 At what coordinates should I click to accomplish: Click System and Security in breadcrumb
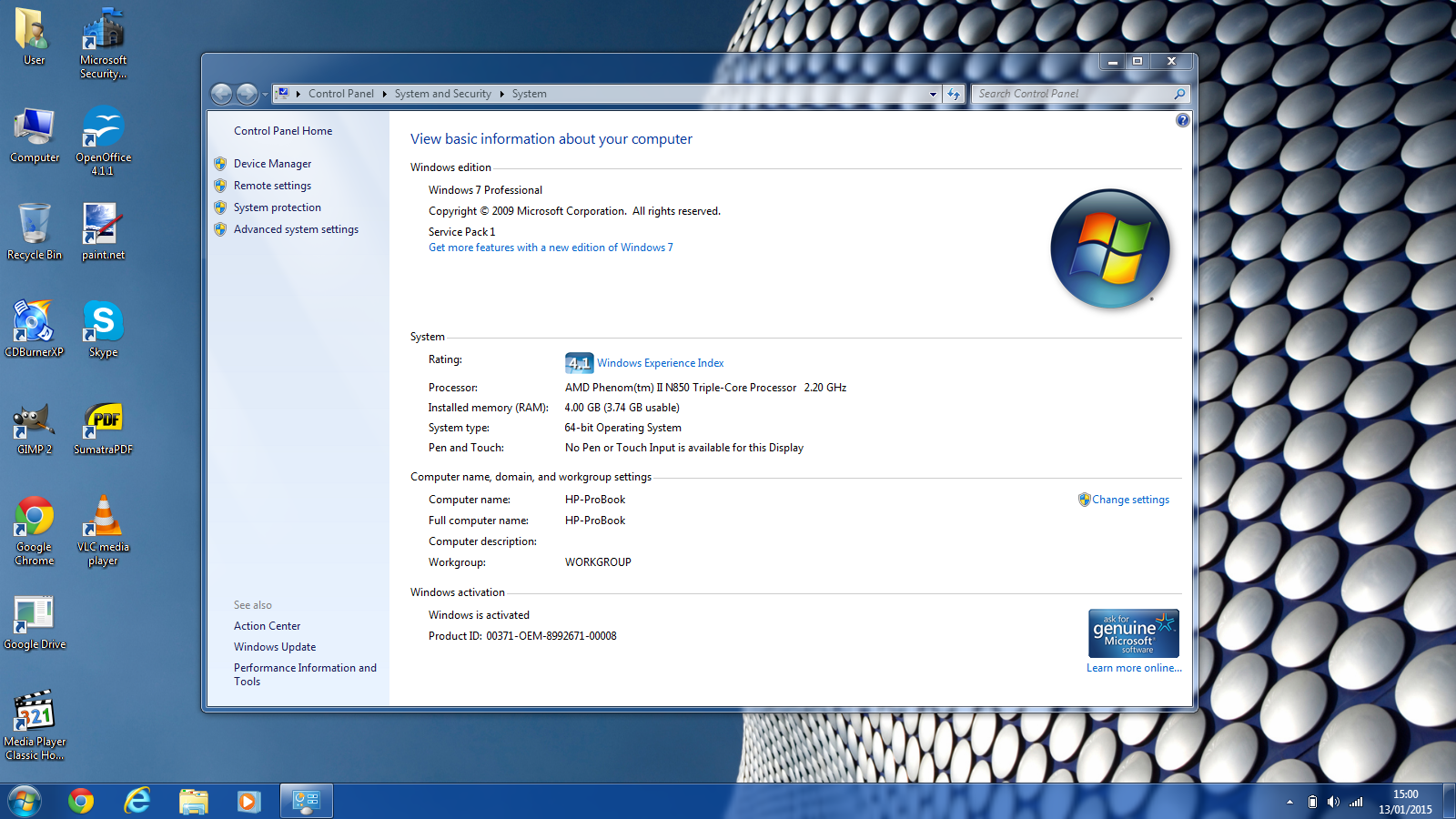(x=443, y=94)
